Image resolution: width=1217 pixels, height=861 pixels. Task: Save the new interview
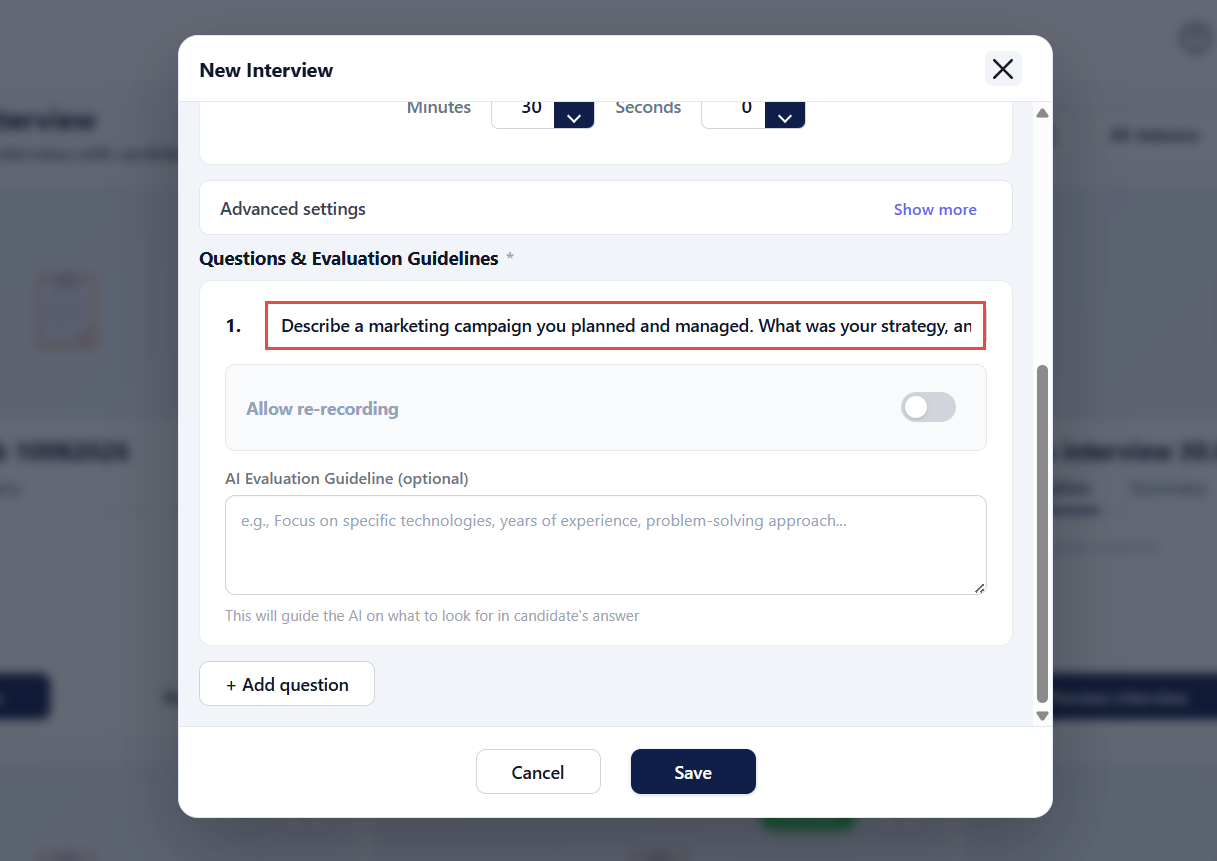tap(693, 772)
